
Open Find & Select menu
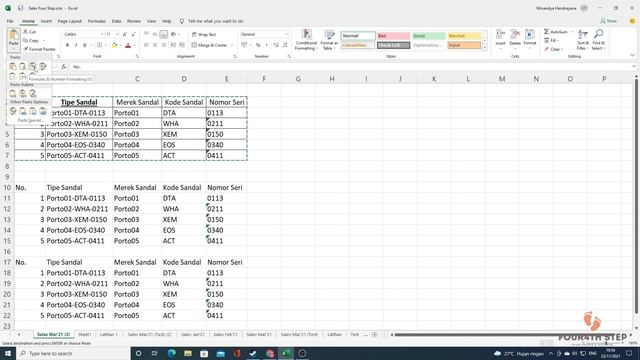click(598, 40)
